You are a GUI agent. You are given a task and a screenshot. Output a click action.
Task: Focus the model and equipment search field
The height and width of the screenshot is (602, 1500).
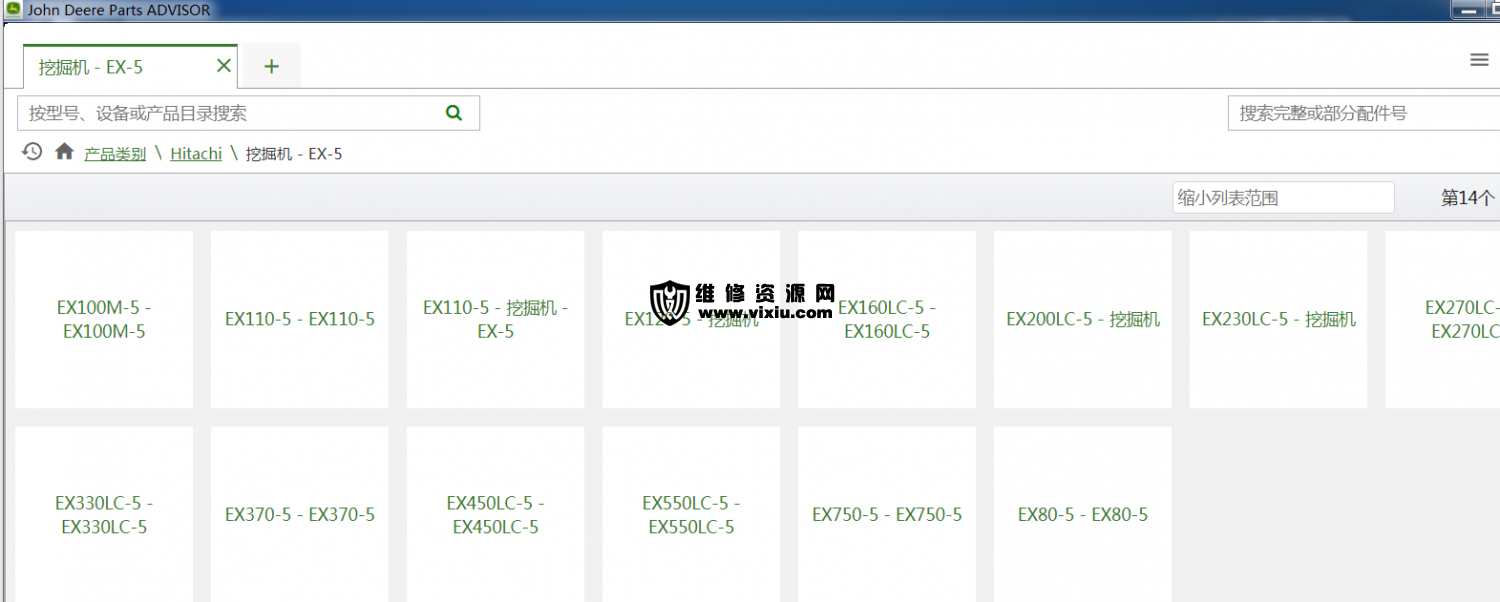pos(249,113)
